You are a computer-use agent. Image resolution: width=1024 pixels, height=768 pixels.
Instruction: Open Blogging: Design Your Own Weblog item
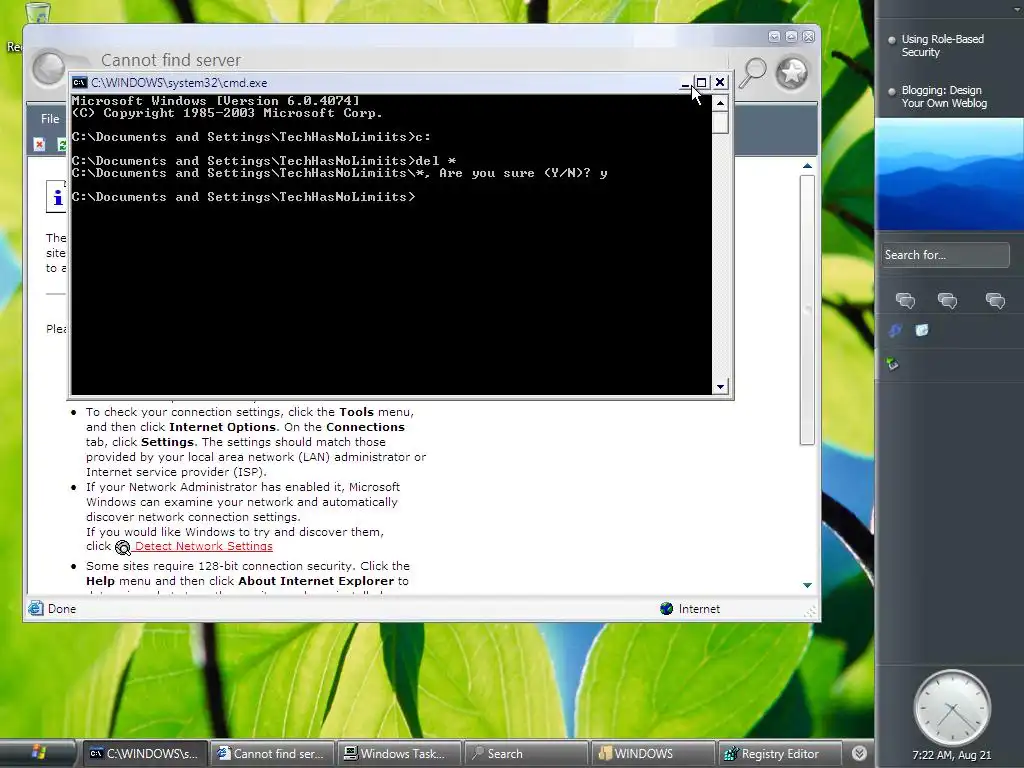tap(944, 97)
